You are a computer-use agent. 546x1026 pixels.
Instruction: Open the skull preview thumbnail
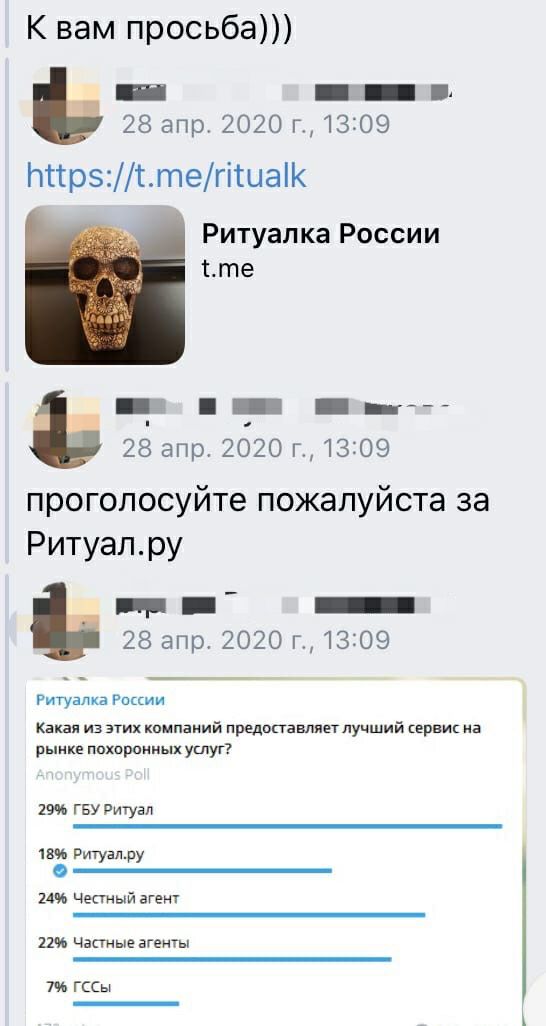click(105, 285)
